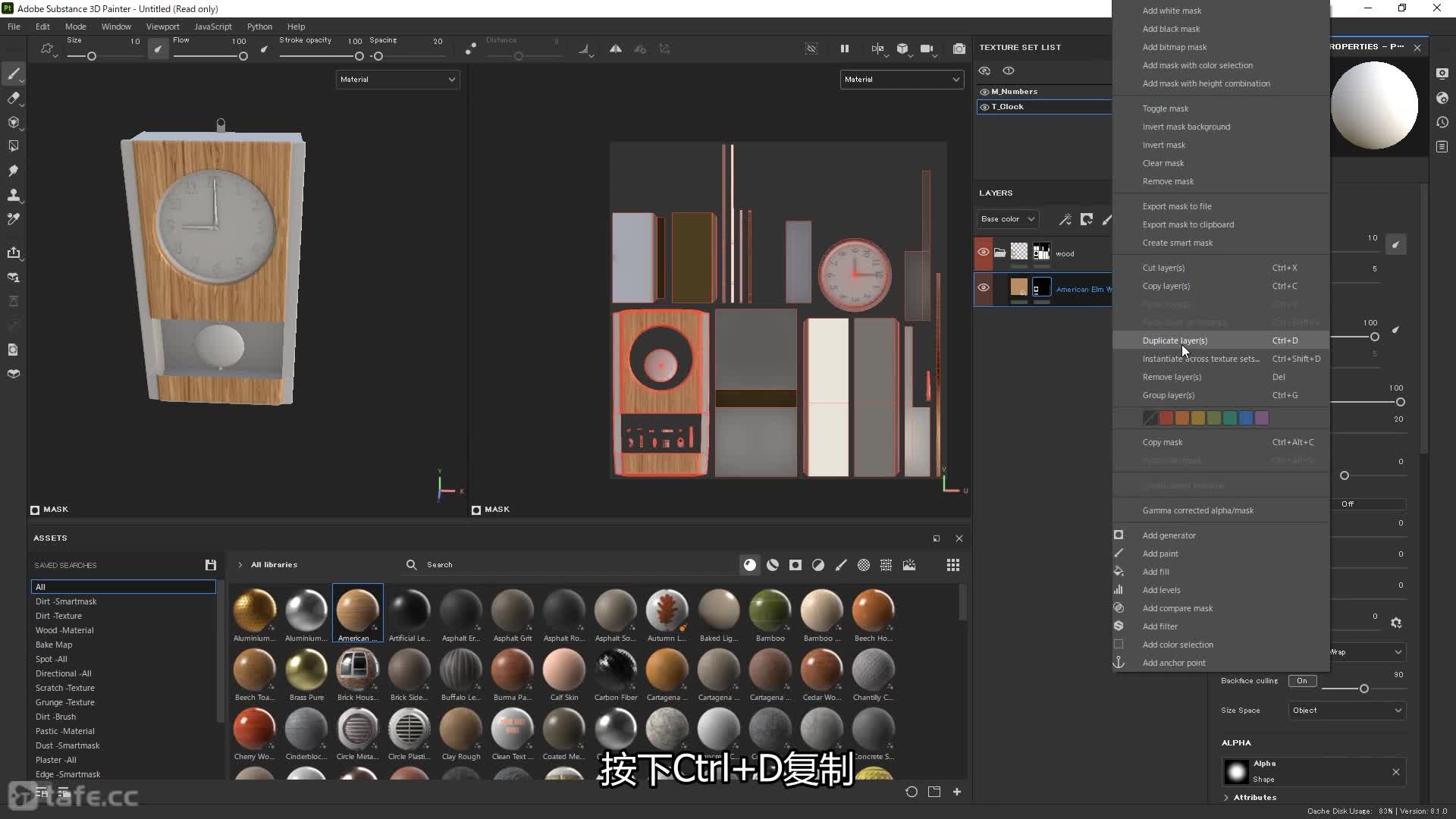
Task: Close the Assets panel
Action: [959, 538]
